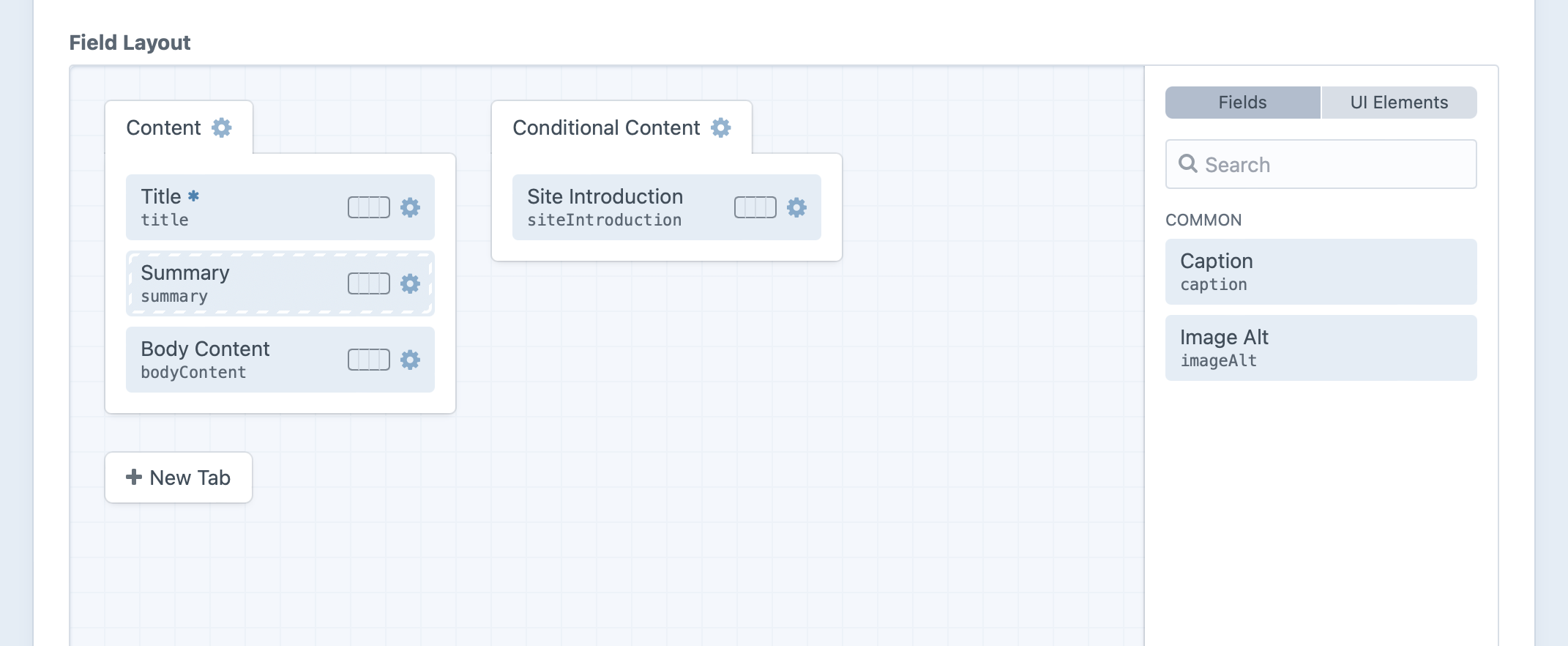Adjust the Summary field width control

(368, 283)
